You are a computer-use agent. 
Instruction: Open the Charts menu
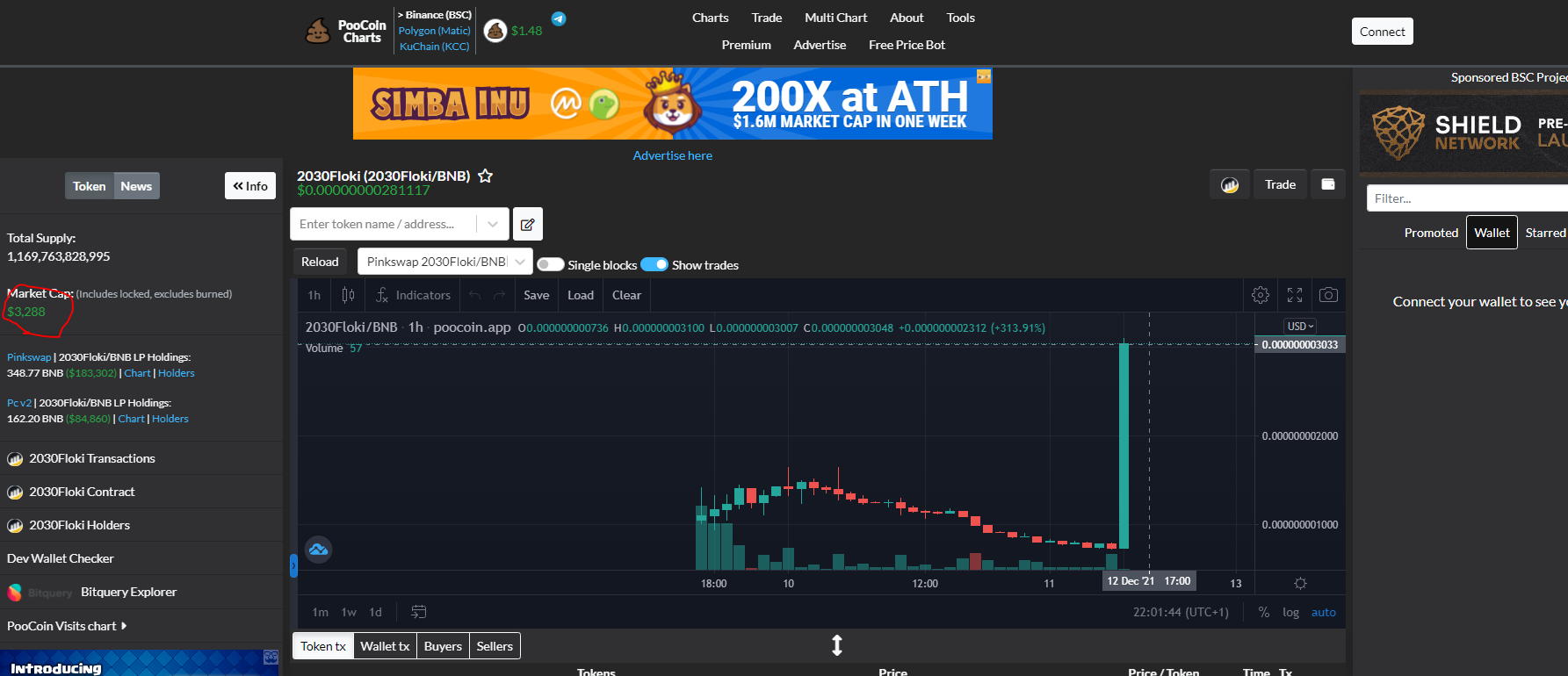(710, 18)
